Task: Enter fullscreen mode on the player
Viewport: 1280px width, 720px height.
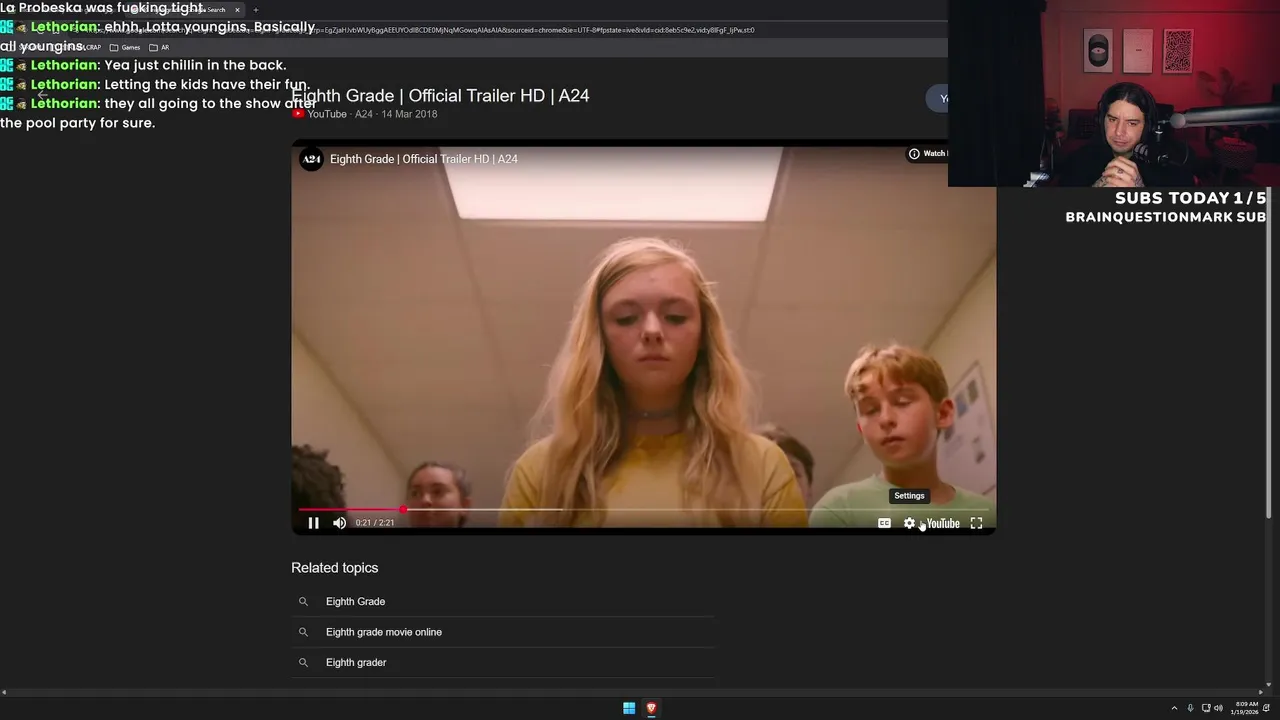Action: pos(976,523)
